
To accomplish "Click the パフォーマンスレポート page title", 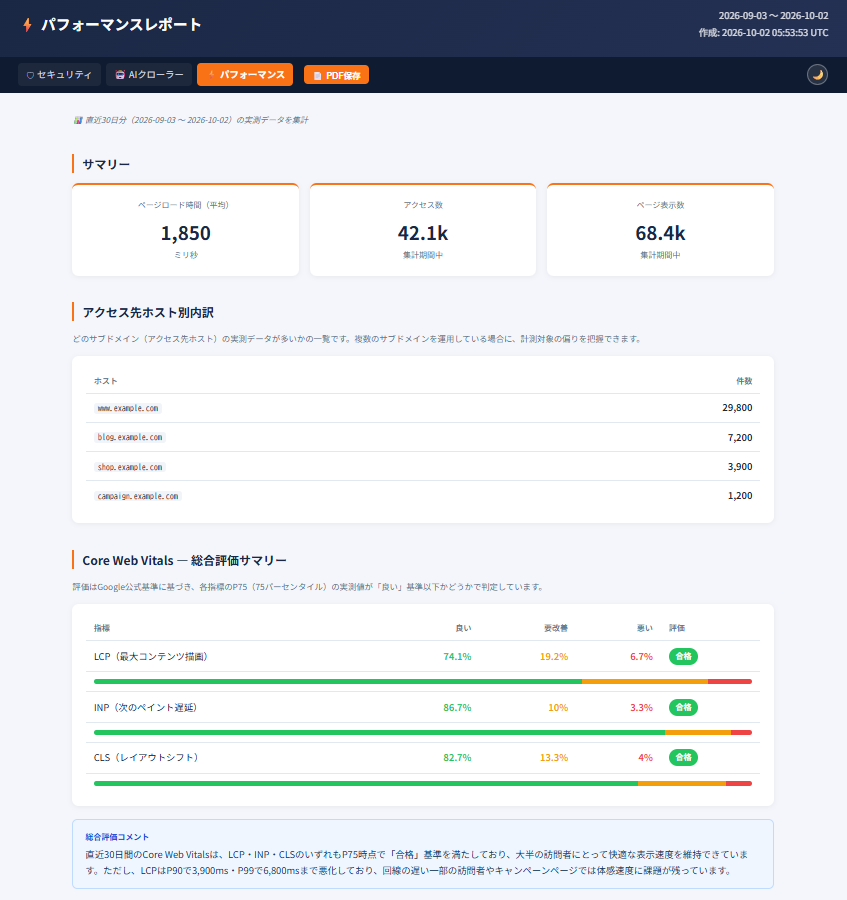I will point(121,25).
